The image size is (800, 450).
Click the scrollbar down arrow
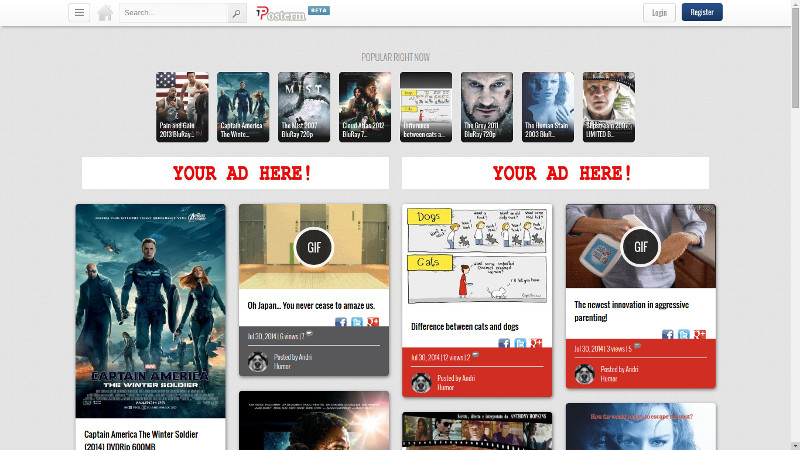click(x=795, y=445)
